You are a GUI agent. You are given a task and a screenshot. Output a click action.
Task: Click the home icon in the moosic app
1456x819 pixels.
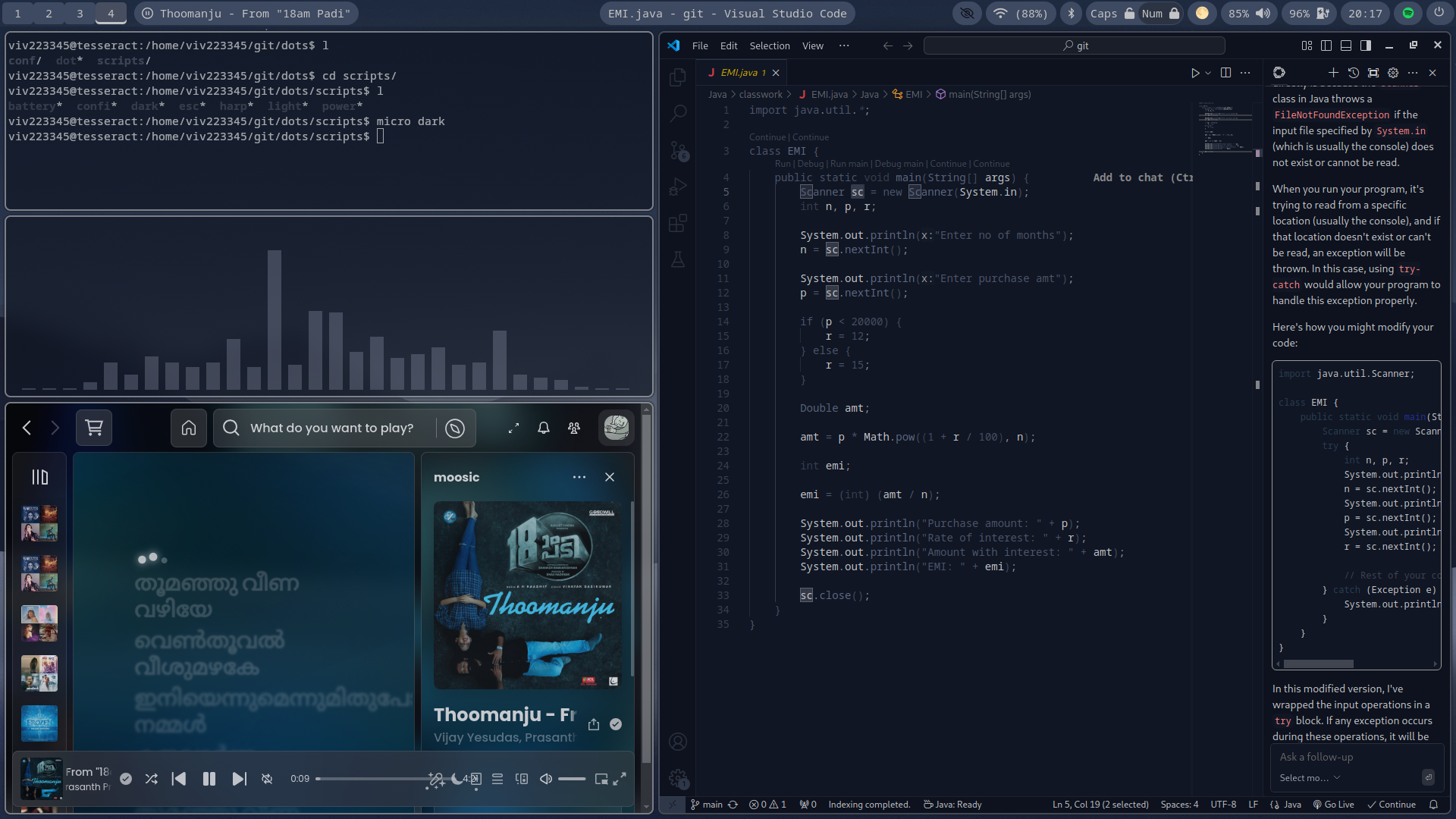pyautogui.click(x=188, y=428)
